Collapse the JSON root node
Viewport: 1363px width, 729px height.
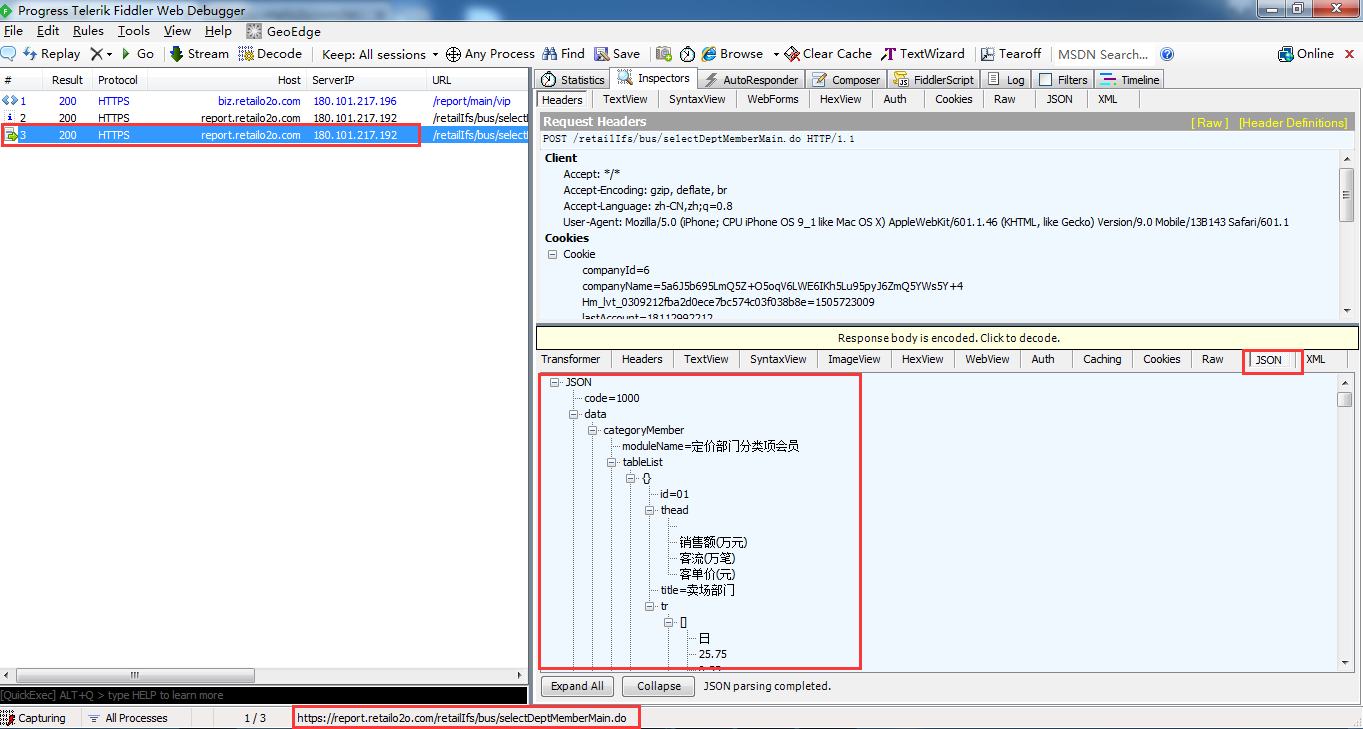[554, 382]
